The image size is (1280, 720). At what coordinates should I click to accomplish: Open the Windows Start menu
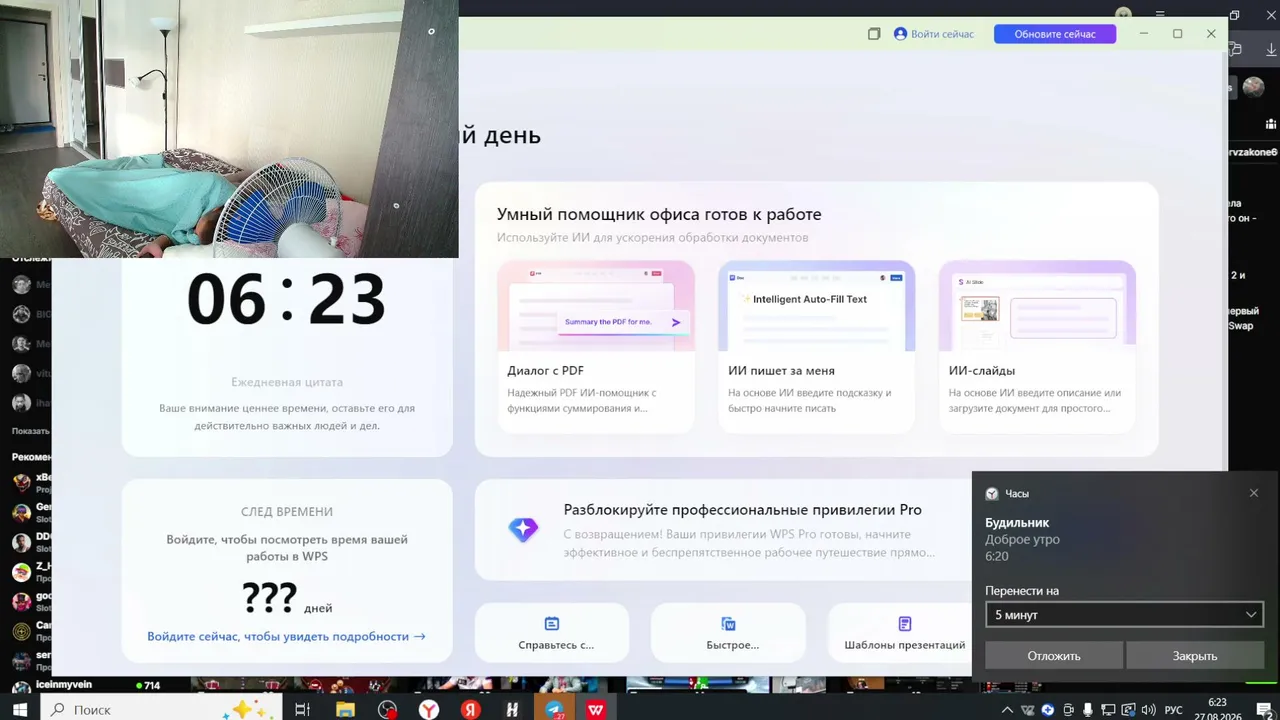pyautogui.click(x=19, y=709)
